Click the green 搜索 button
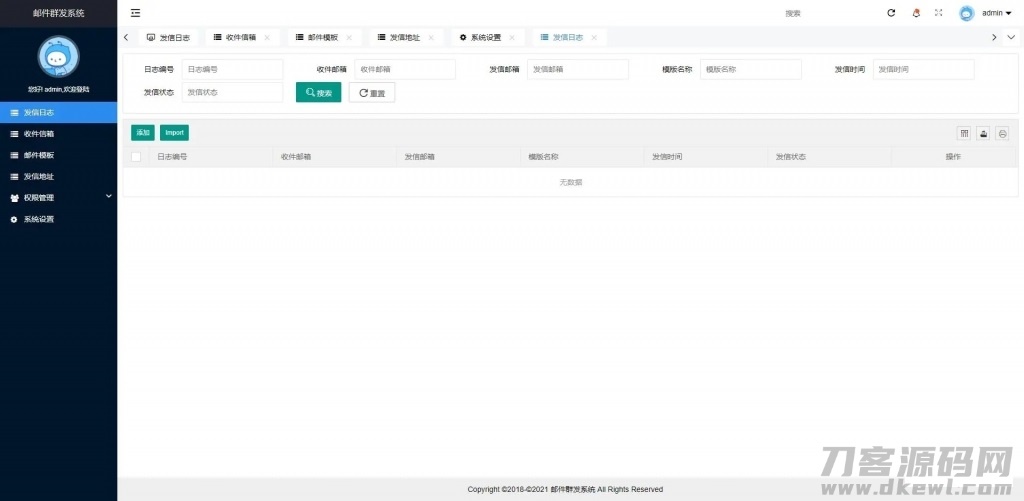The height and width of the screenshot is (501, 1024). click(x=318, y=92)
